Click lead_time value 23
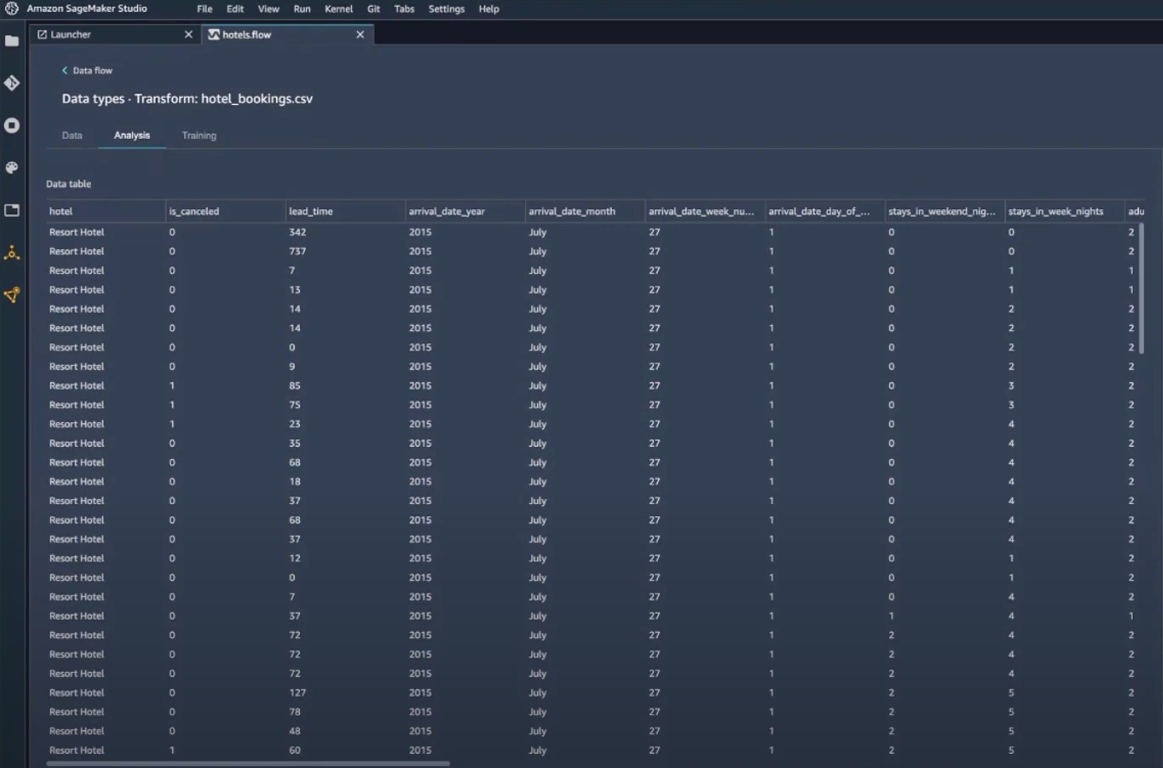This screenshot has width=1163, height=768. [x=294, y=424]
